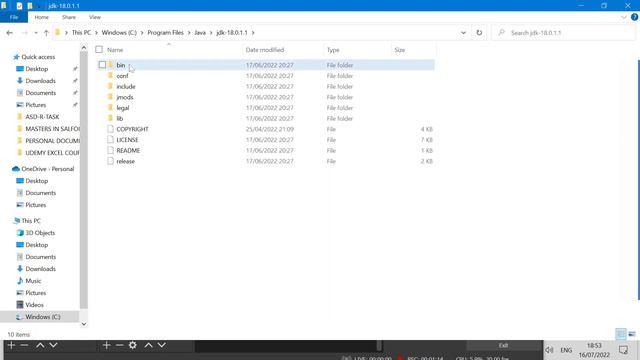Jump to Program Files in address path
640x360 pixels.
(x=165, y=33)
